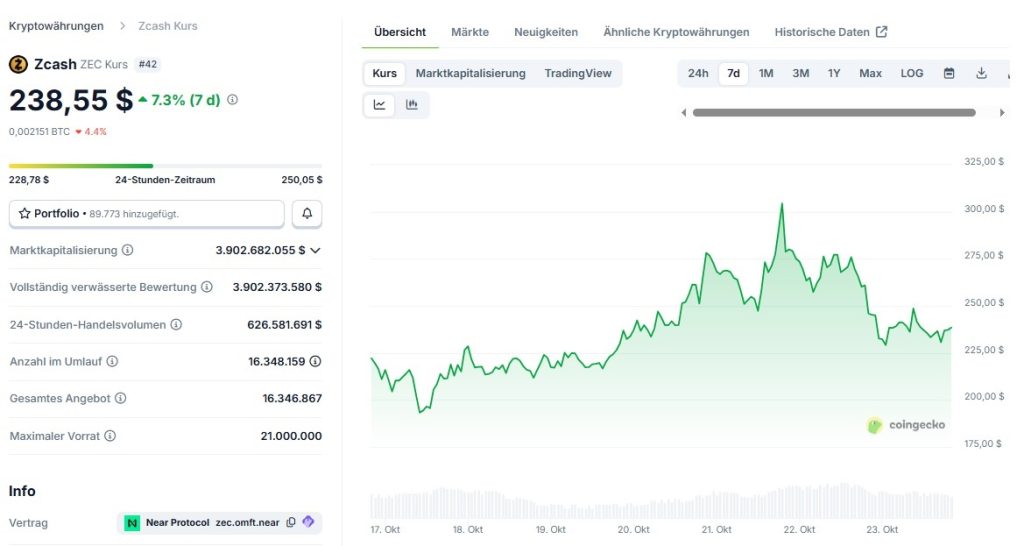Click the #42 rank badge
Image resolution: width=1024 pixels, height=546 pixels.
(x=148, y=64)
